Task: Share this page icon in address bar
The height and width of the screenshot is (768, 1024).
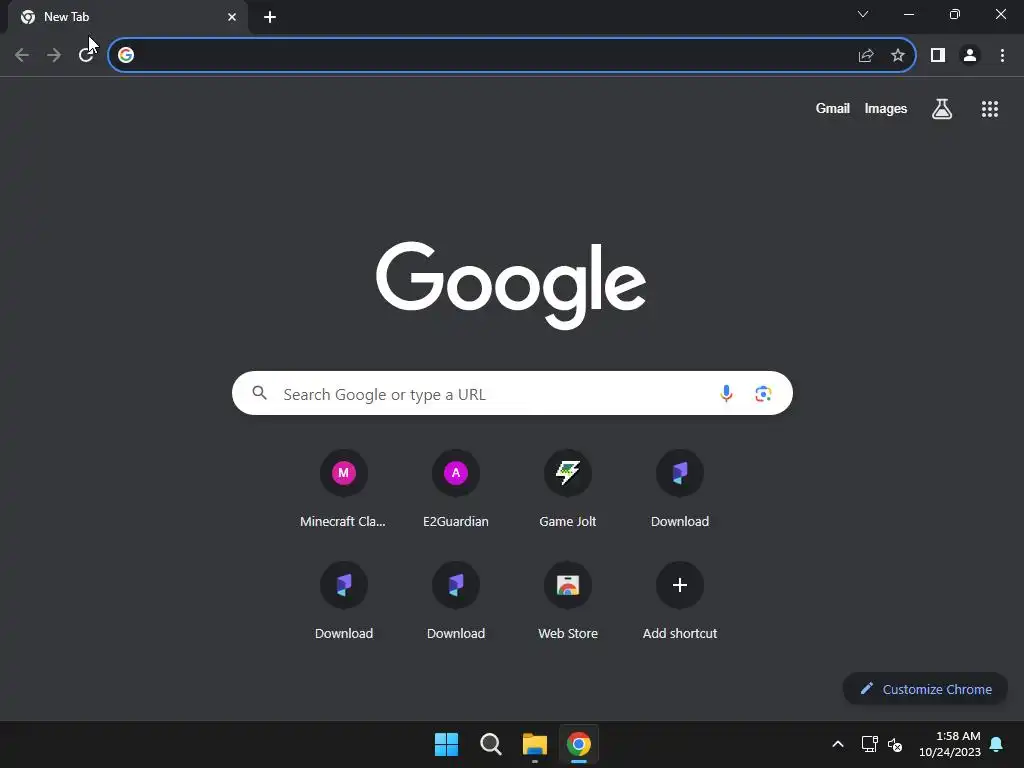Action: point(866,56)
